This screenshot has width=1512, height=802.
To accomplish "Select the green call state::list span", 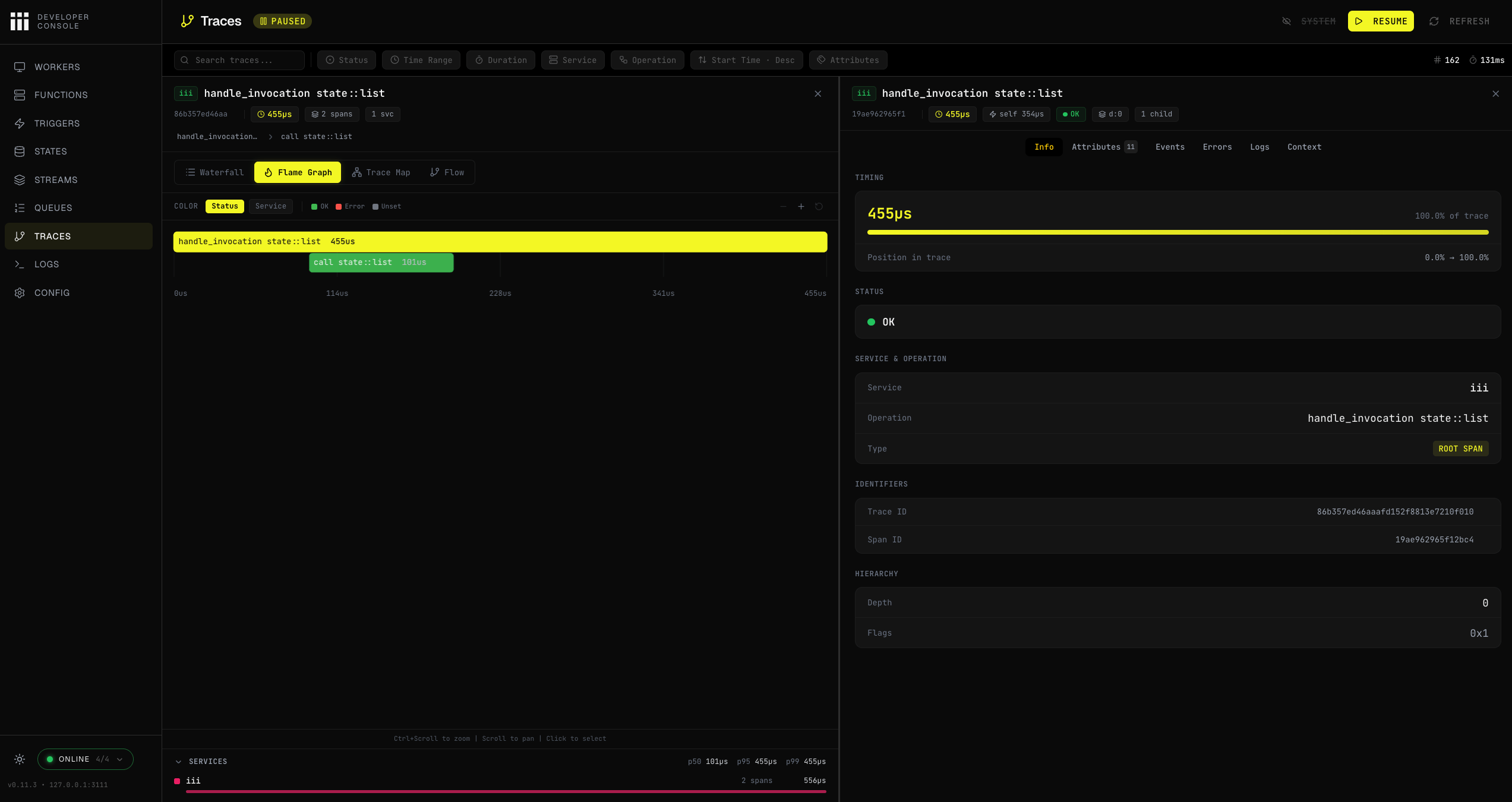I will (x=381, y=263).
